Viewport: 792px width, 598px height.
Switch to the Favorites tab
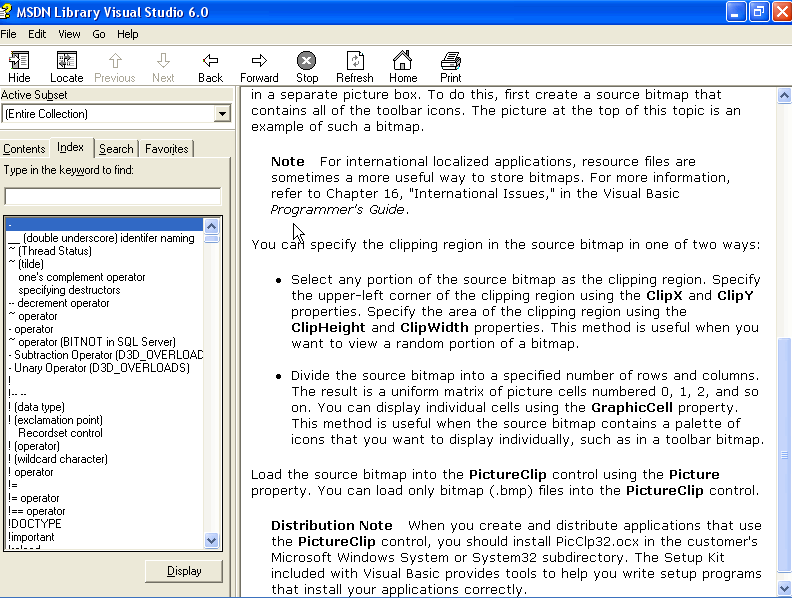click(x=166, y=149)
